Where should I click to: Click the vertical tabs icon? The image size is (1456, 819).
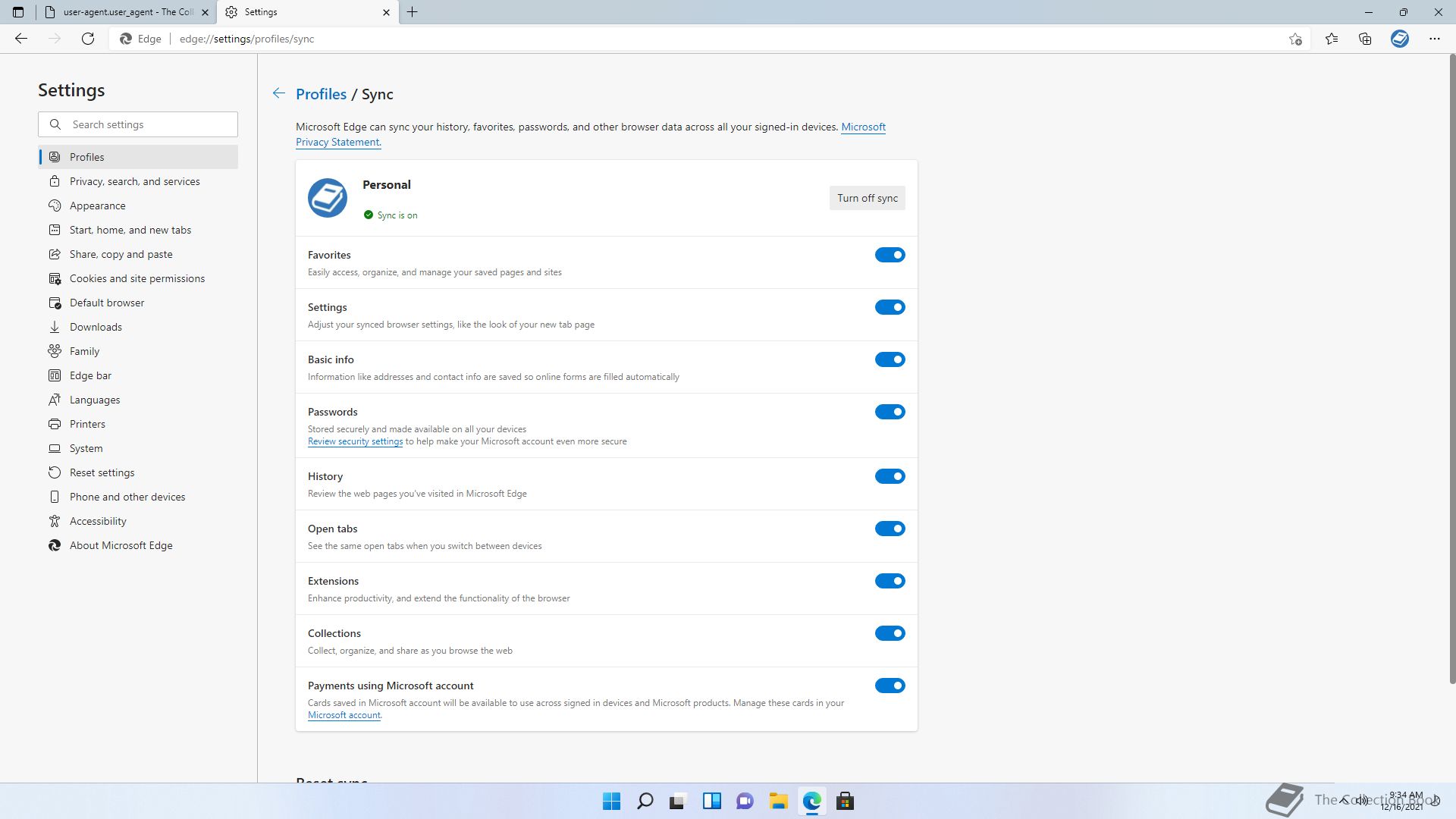(x=18, y=12)
